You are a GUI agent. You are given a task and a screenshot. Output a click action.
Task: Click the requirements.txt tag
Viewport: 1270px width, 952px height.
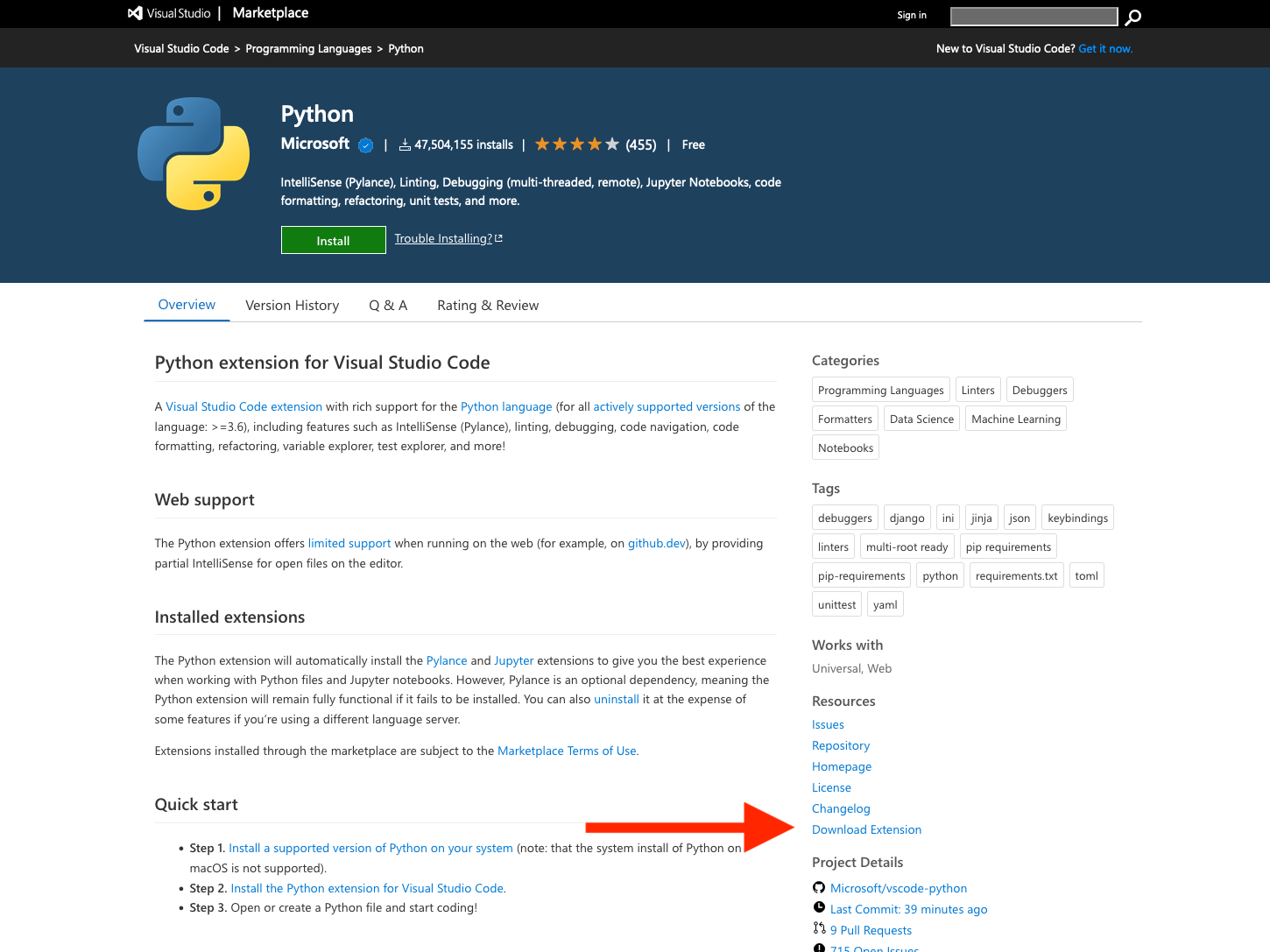click(x=1017, y=575)
